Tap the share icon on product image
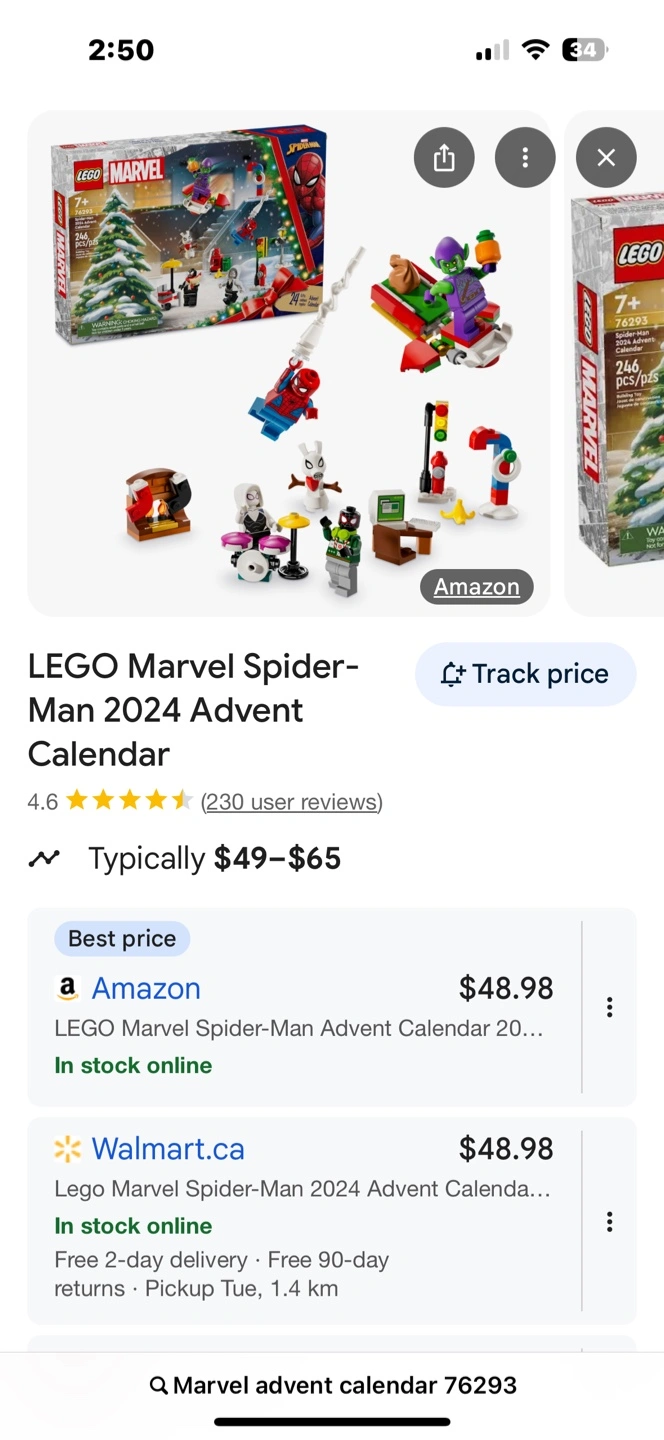 (444, 158)
